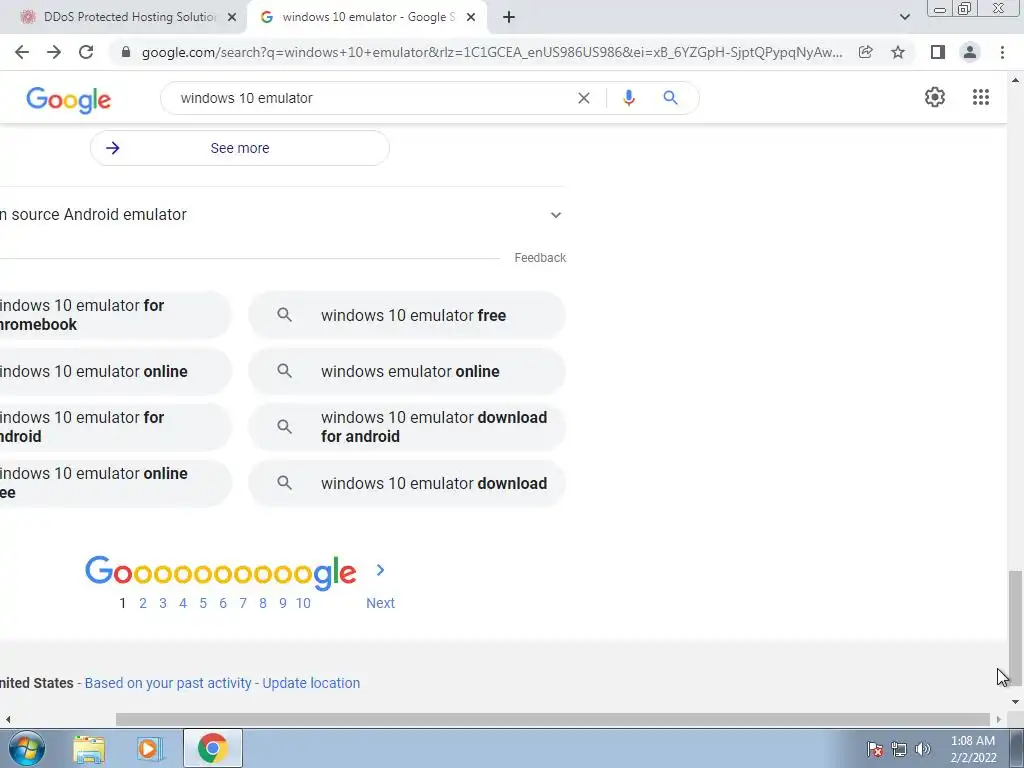
Task: Open windows 10 emulator online free suggestion
Action: [x=116, y=483]
